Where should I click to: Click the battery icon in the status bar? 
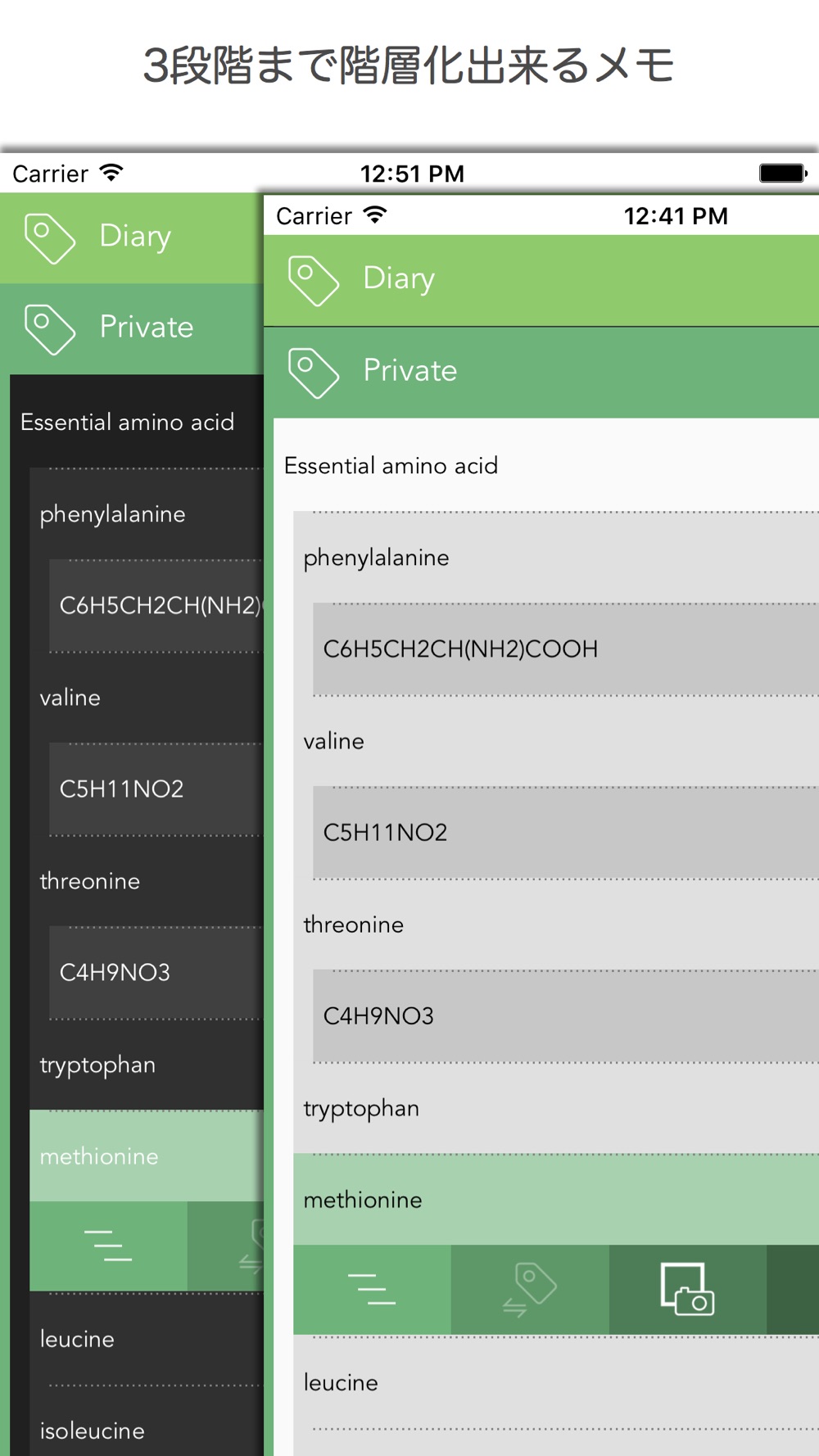[782, 173]
